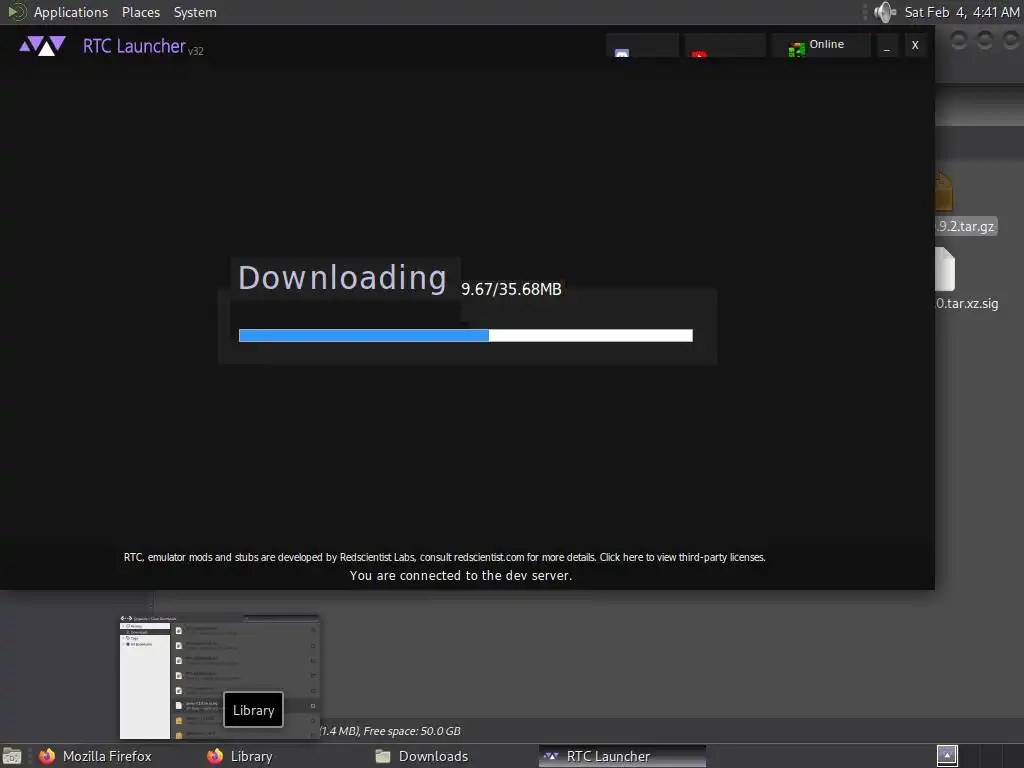Viewport: 1024px width, 768px height.
Task: Click the 9.67/35.68MB download size text
Action: 511,289
